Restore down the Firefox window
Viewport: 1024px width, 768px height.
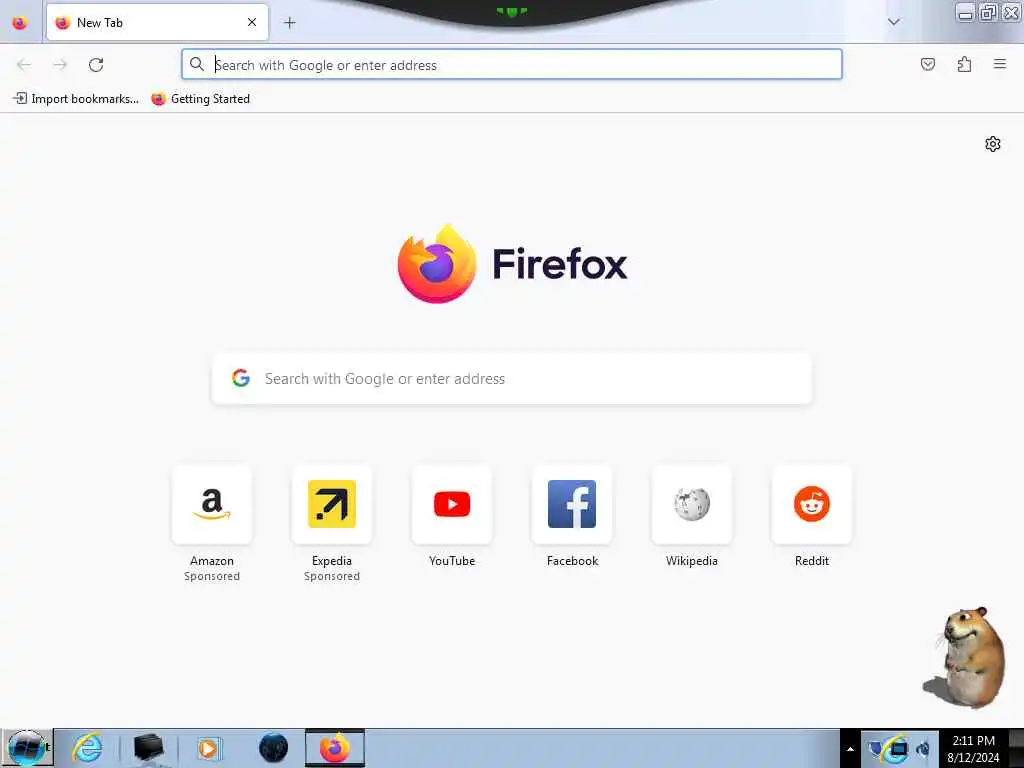[989, 12]
